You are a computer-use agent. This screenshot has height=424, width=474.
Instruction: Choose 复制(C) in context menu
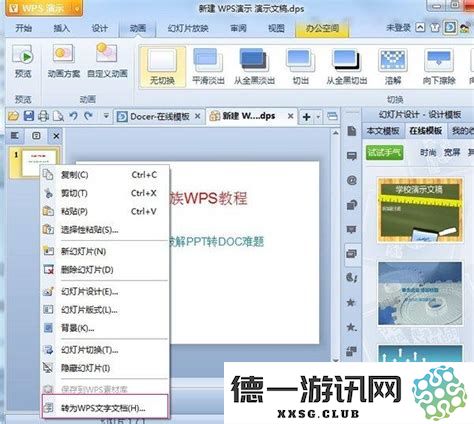coord(105,175)
